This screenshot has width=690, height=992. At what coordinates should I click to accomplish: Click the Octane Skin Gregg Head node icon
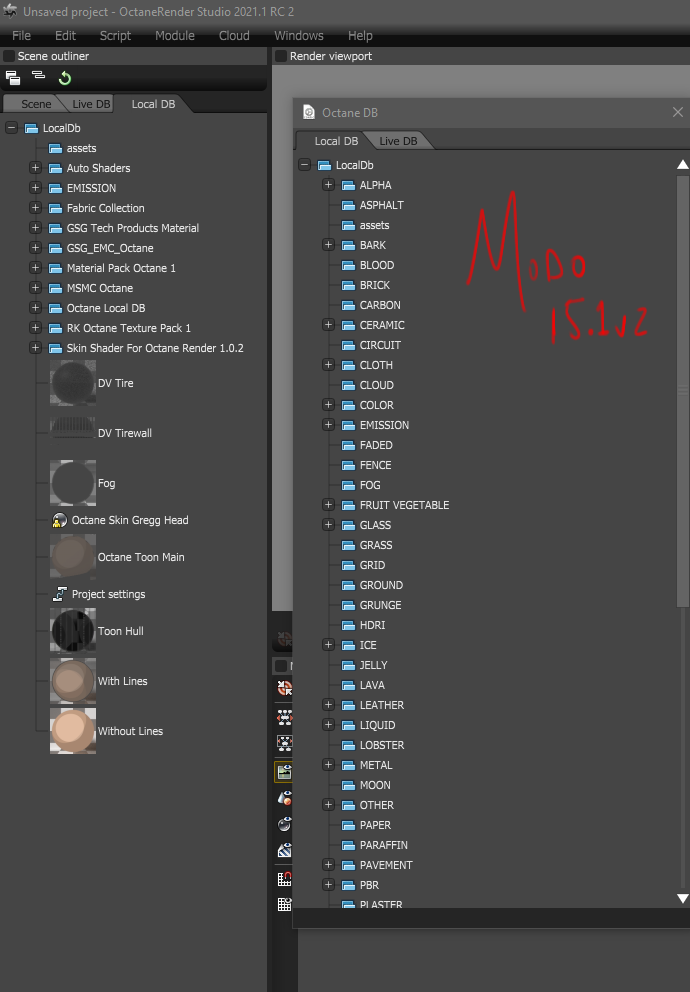pos(59,520)
